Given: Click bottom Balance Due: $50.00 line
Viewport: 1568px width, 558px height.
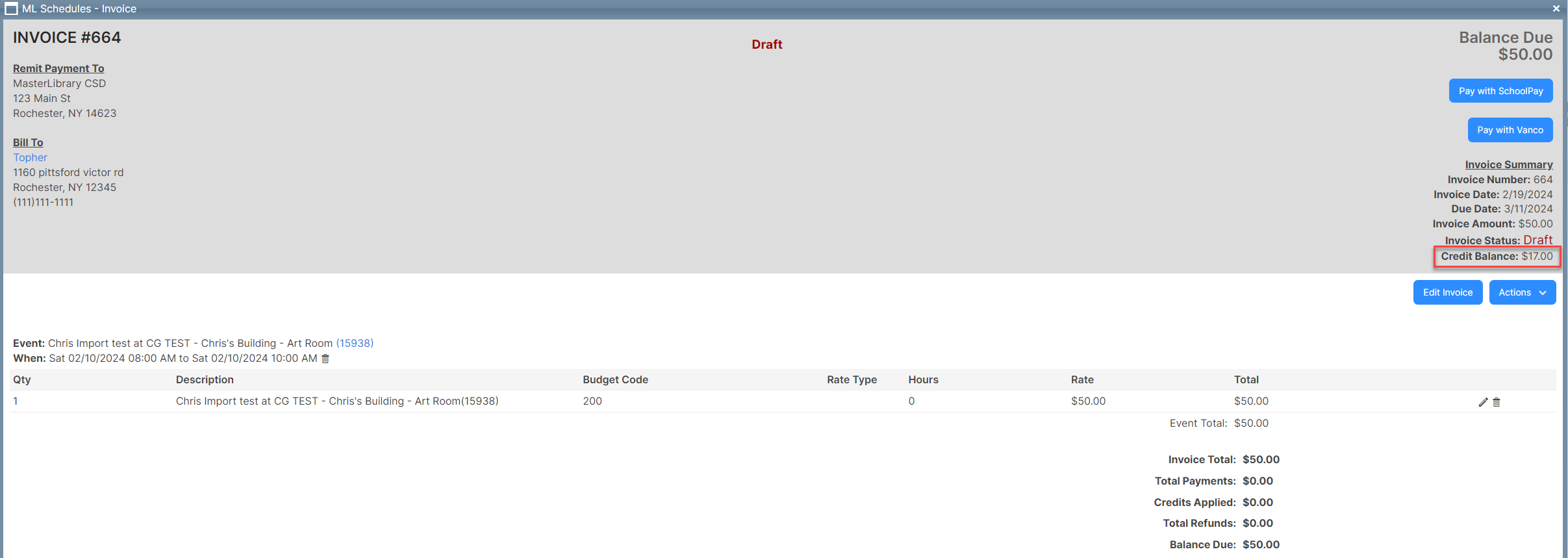Looking at the screenshot, I should click(1224, 544).
